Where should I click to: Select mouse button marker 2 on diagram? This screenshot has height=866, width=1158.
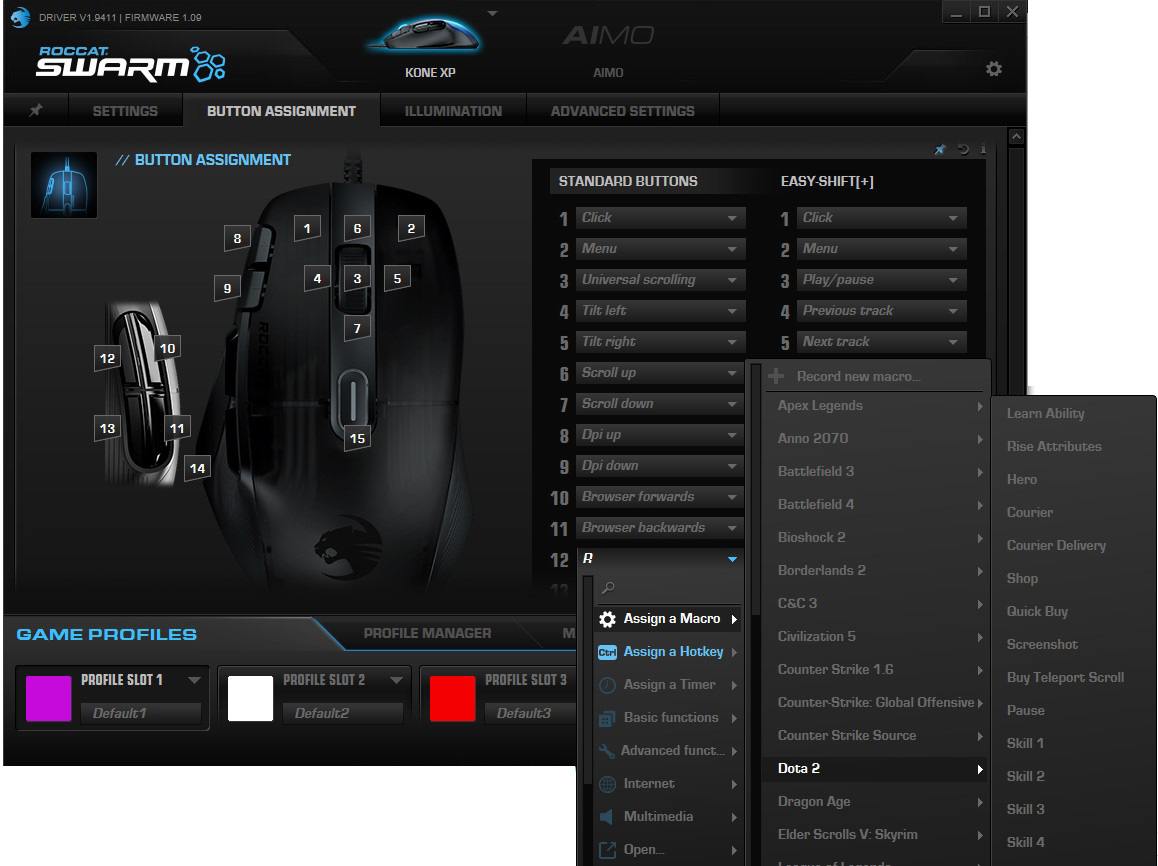coord(411,229)
